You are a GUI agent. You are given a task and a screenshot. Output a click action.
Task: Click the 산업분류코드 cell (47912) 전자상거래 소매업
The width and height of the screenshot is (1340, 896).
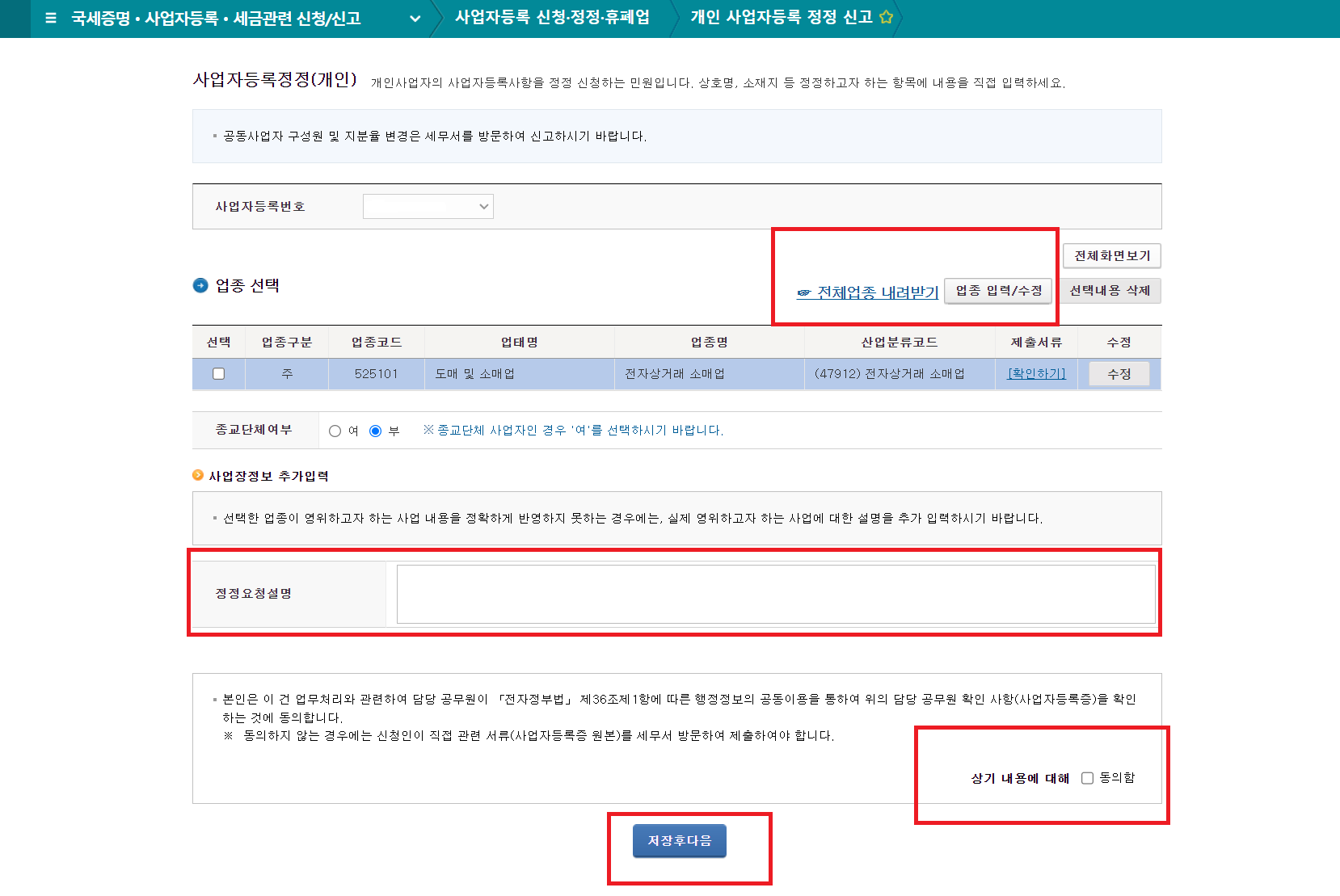(900, 374)
